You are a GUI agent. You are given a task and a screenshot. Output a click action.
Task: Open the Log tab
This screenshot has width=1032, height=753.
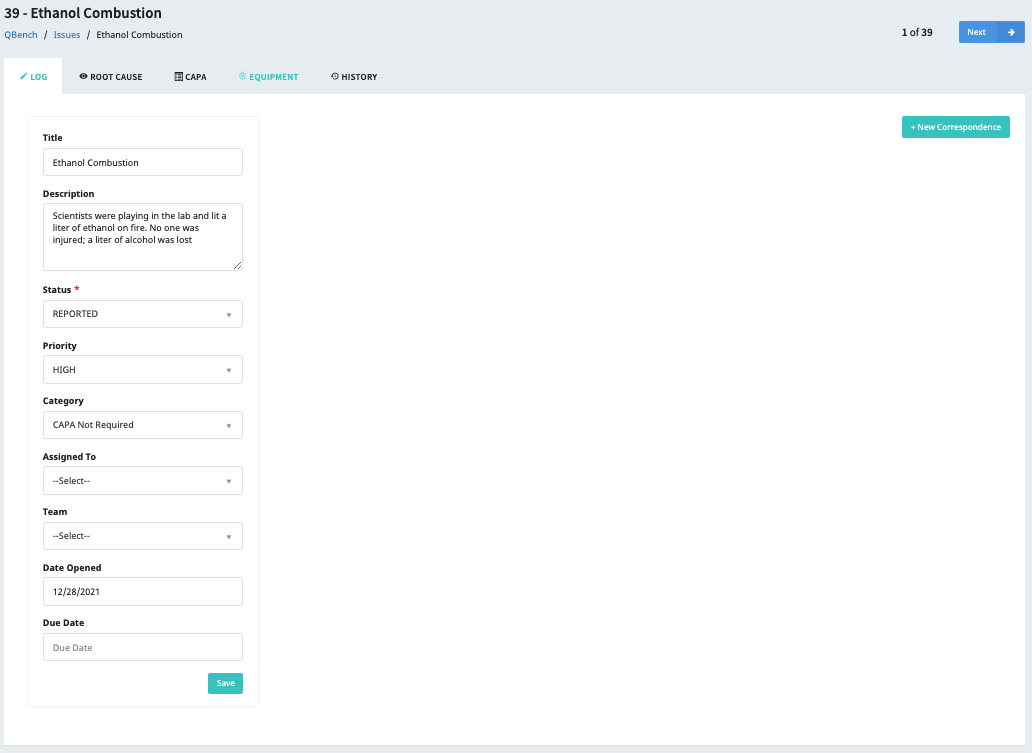pyautogui.click(x=33, y=76)
